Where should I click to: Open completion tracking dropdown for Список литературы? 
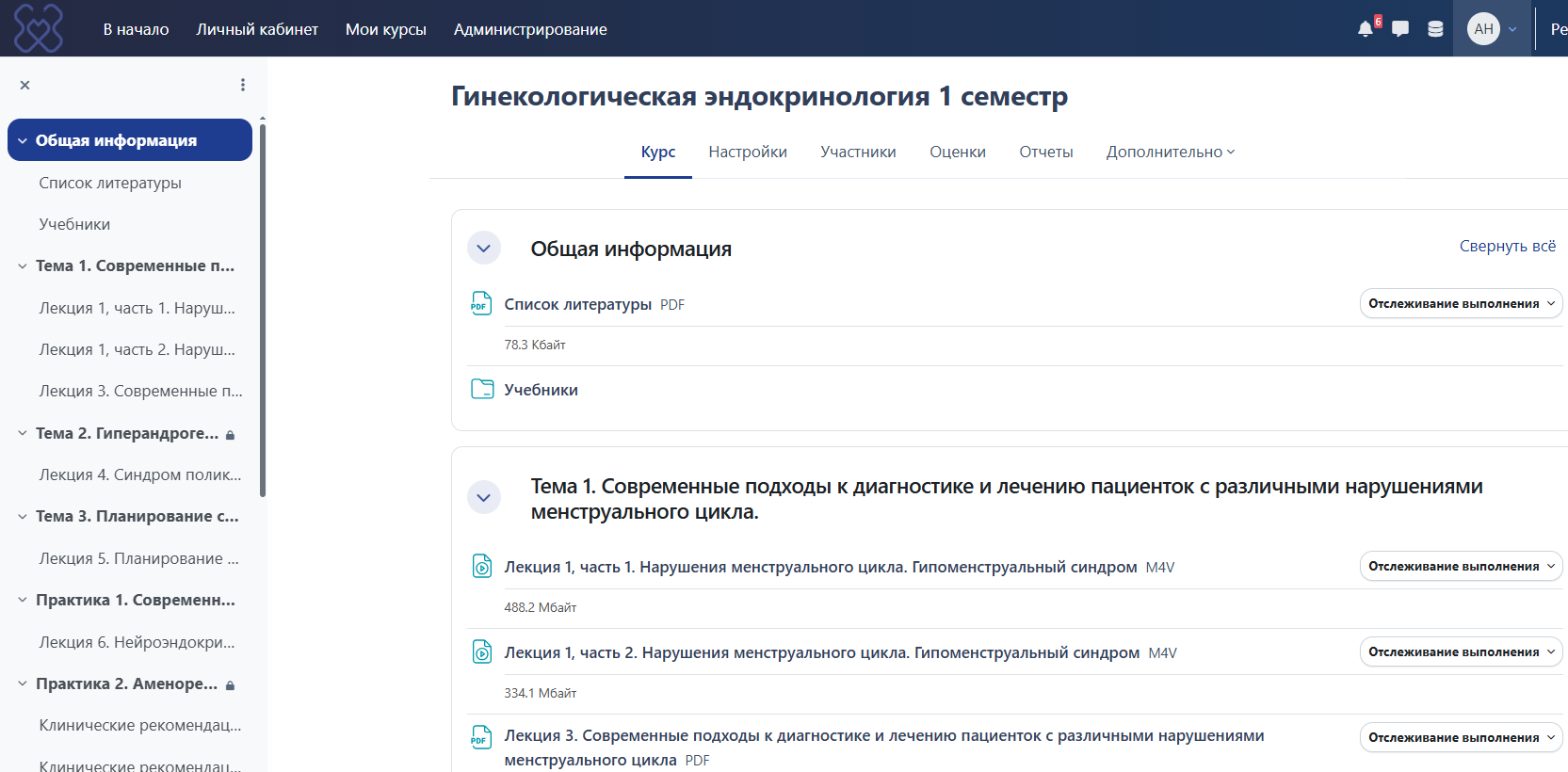pyautogui.click(x=1462, y=304)
